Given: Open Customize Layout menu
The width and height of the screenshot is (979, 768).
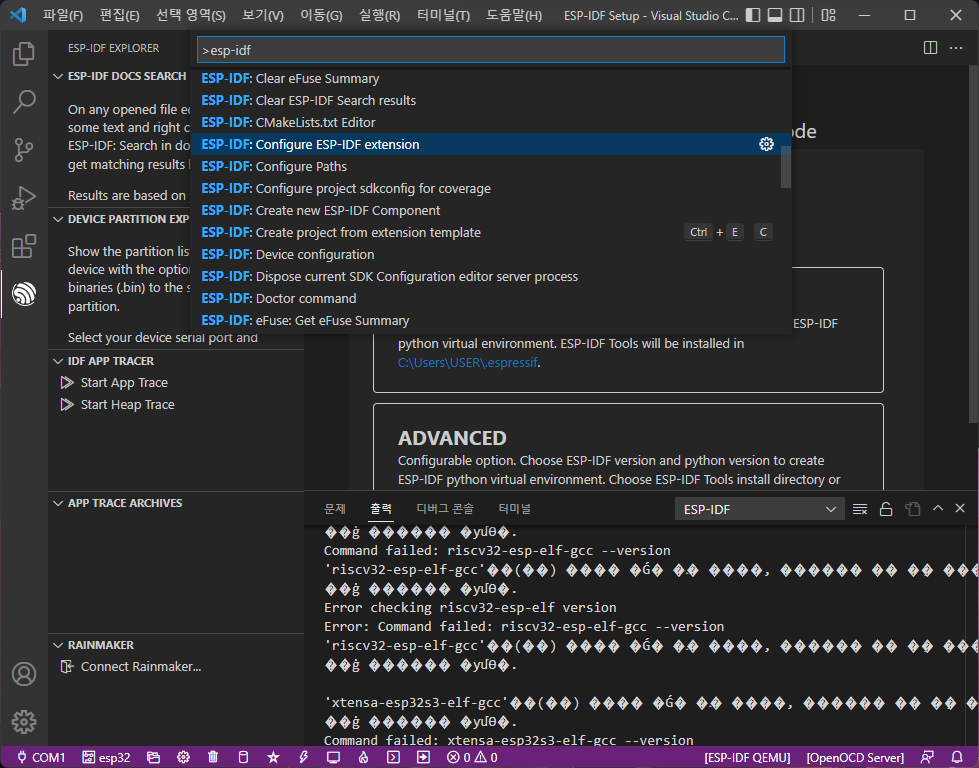Looking at the screenshot, I should (x=829, y=15).
